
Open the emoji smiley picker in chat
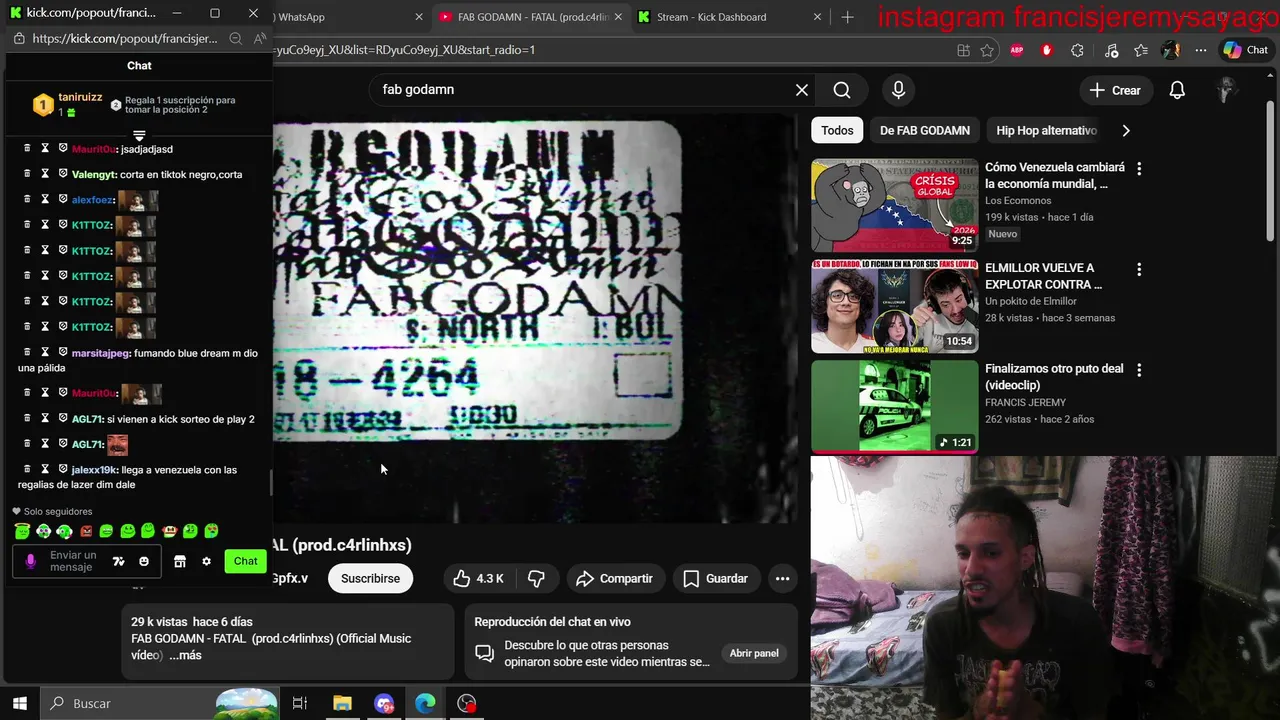[144, 562]
